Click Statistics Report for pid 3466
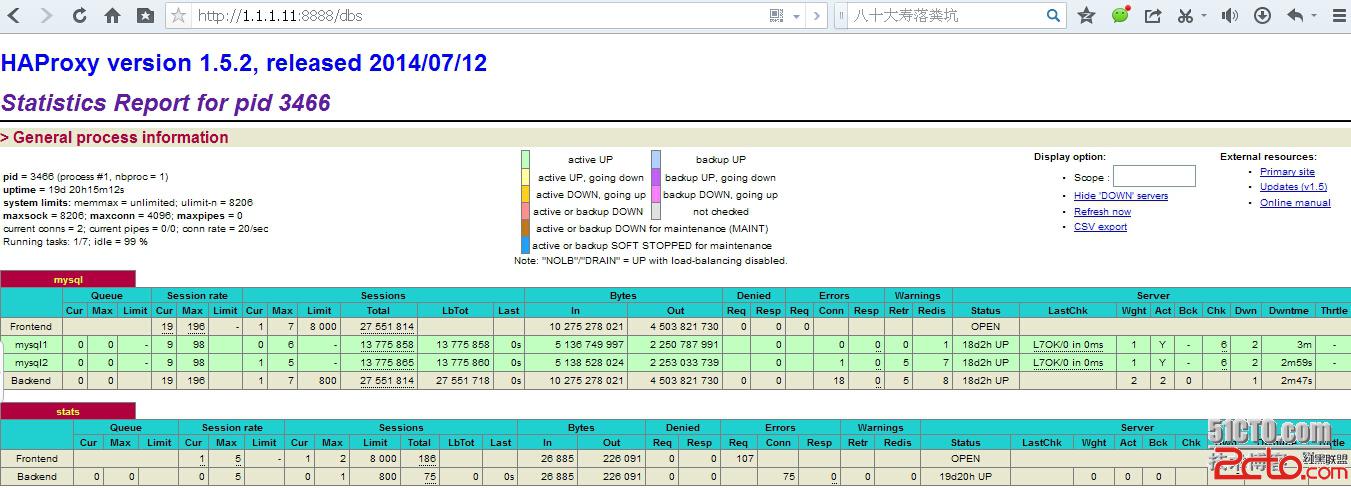The width and height of the screenshot is (1351, 490). pyautogui.click(x=166, y=103)
